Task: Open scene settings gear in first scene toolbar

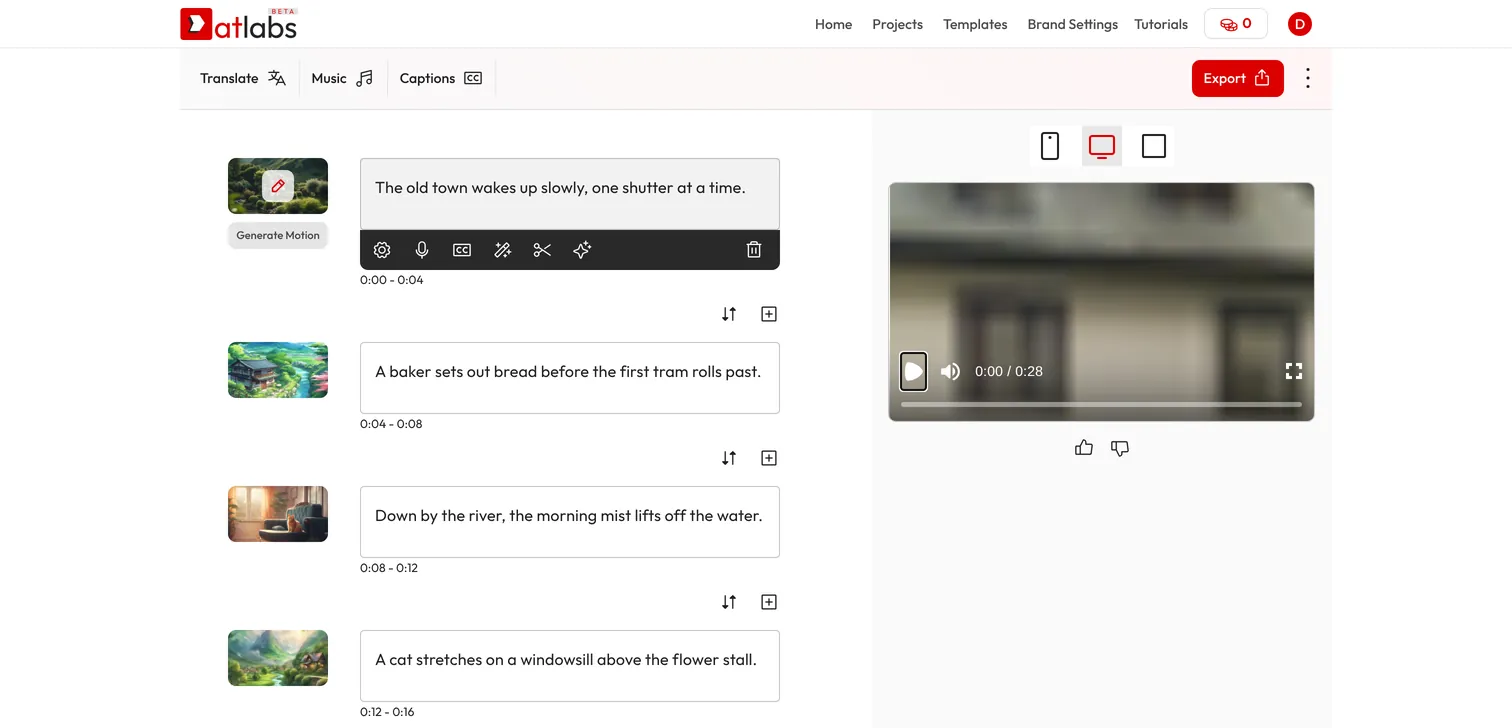Action: pyautogui.click(x=382, y=250)
